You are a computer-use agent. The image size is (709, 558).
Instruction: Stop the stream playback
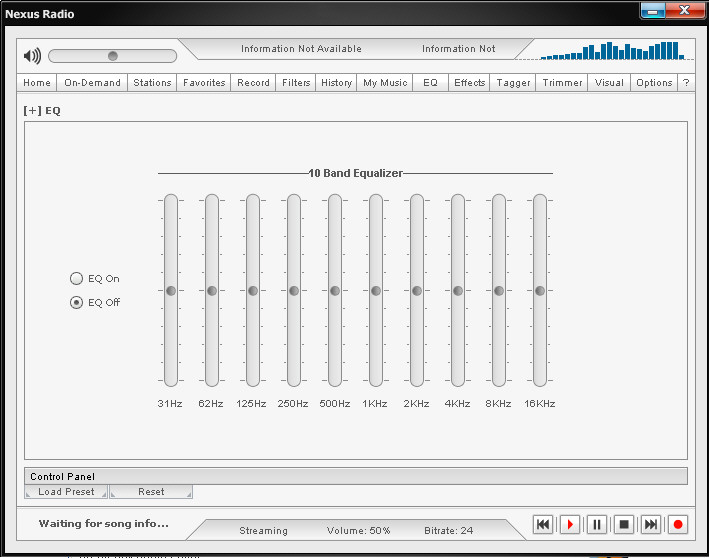click(624, 525)
